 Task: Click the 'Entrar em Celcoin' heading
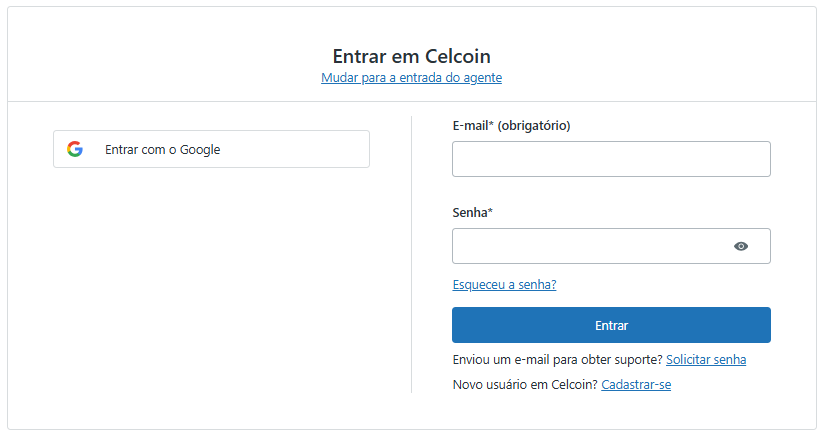[x=411, y=56]
